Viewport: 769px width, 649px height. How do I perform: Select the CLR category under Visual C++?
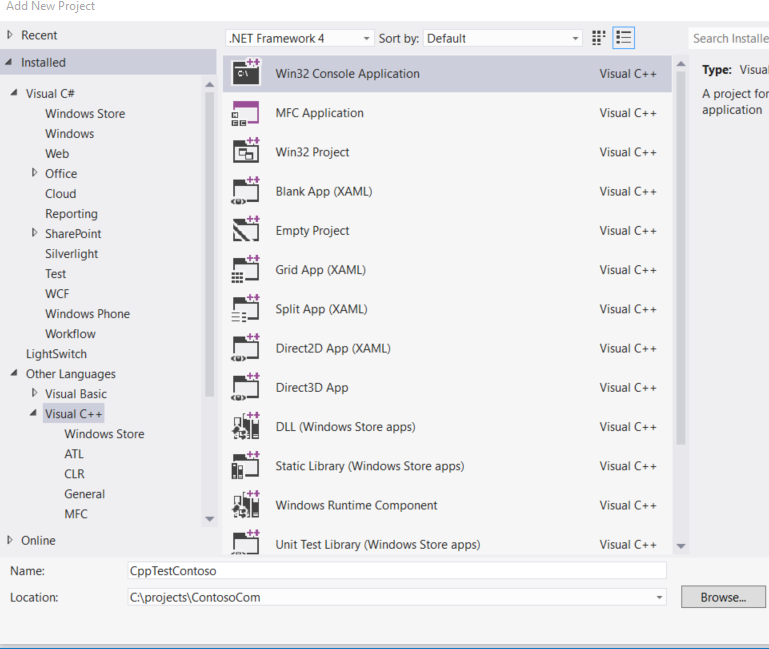74,474
